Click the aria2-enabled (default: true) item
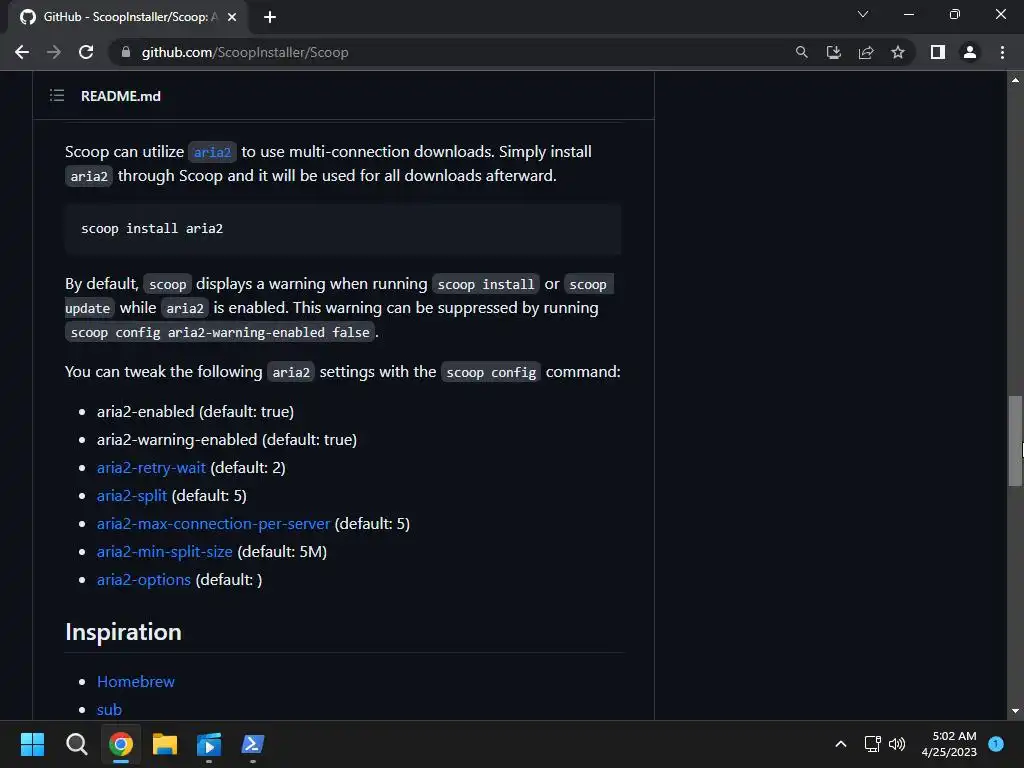The height and width of the screenshot is (768, 1024). [195, 411]
